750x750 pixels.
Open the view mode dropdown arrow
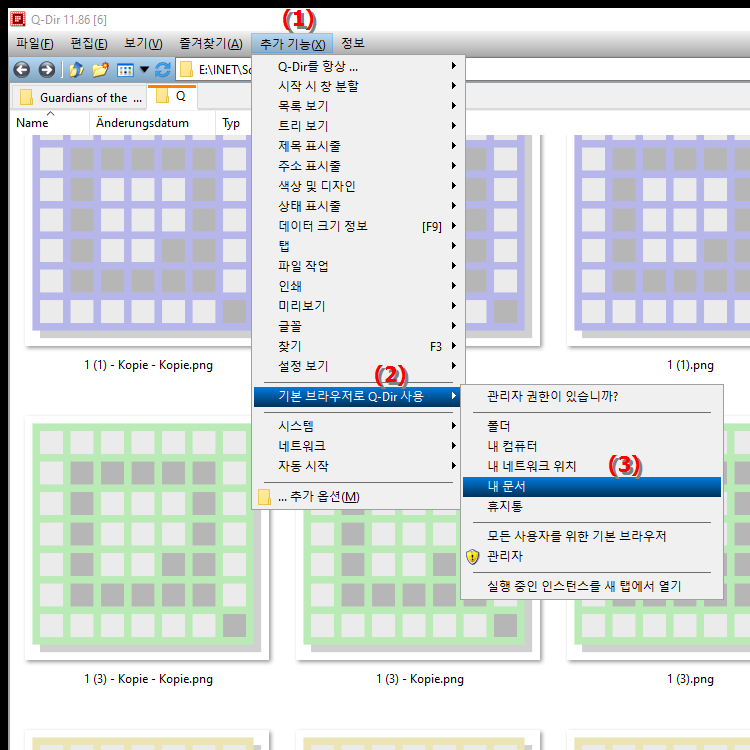point(144,70)
